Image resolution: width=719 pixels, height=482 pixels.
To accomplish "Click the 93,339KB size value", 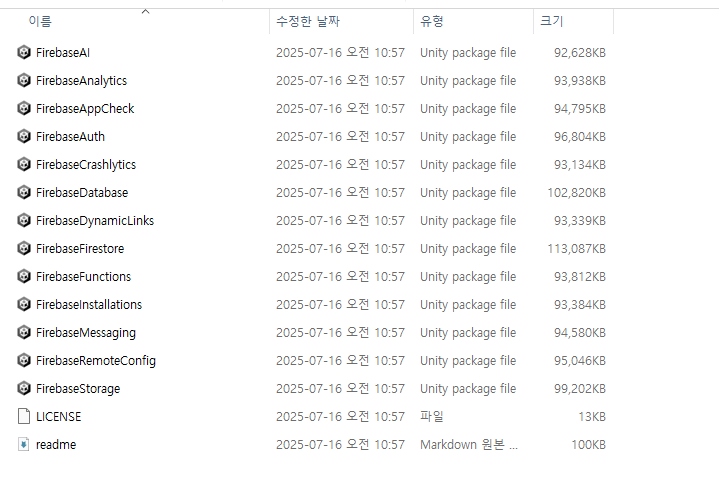I will tap(580, 221).
